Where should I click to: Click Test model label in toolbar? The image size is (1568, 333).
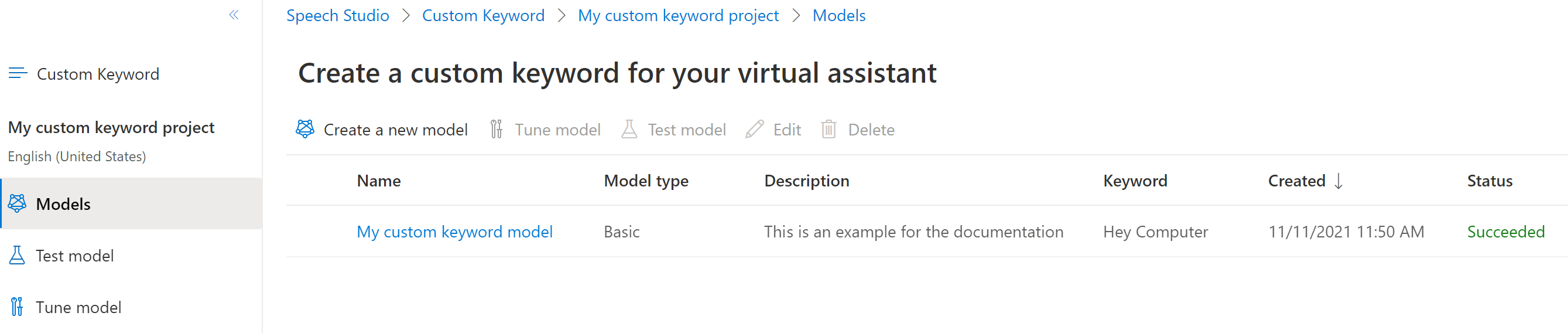click(x=687, y=130)
